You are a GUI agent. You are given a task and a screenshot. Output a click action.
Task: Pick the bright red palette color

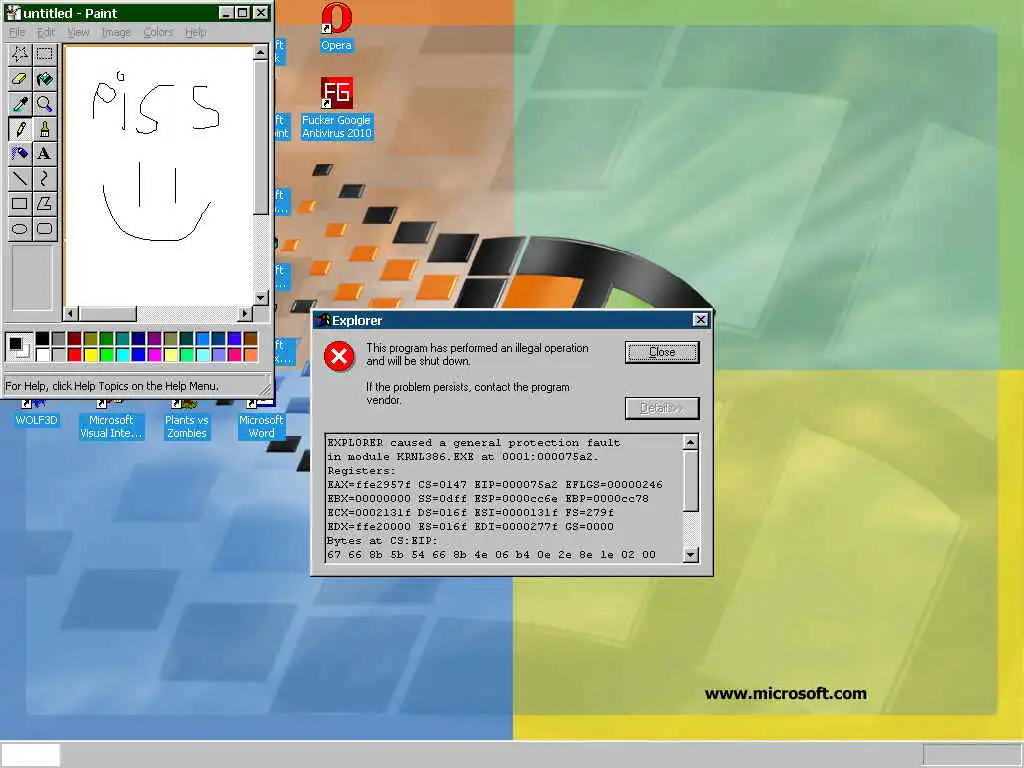click(x=74, y=355)
